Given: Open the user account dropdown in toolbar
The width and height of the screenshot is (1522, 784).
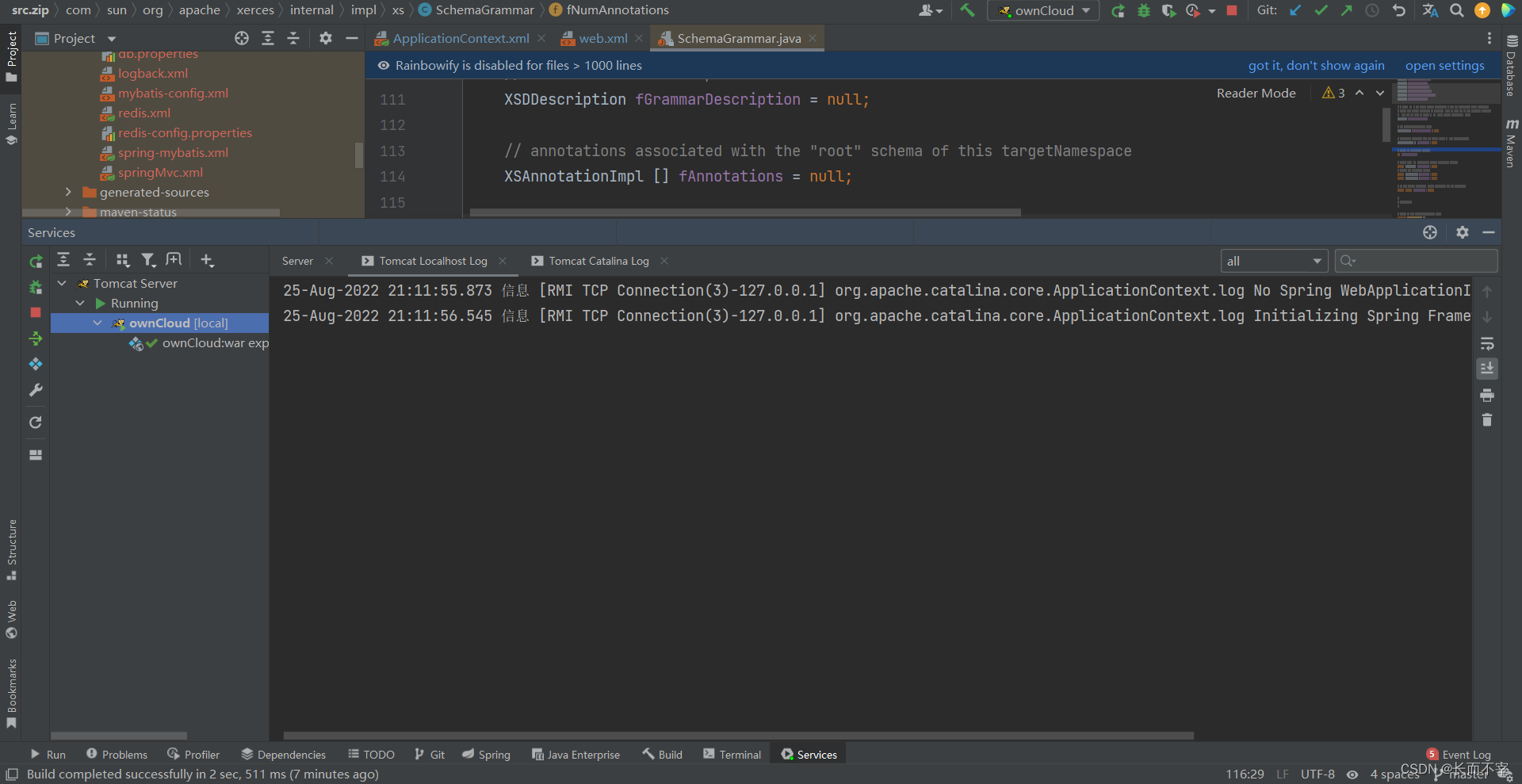Looking at the screenshot, I should pos(931,10).
